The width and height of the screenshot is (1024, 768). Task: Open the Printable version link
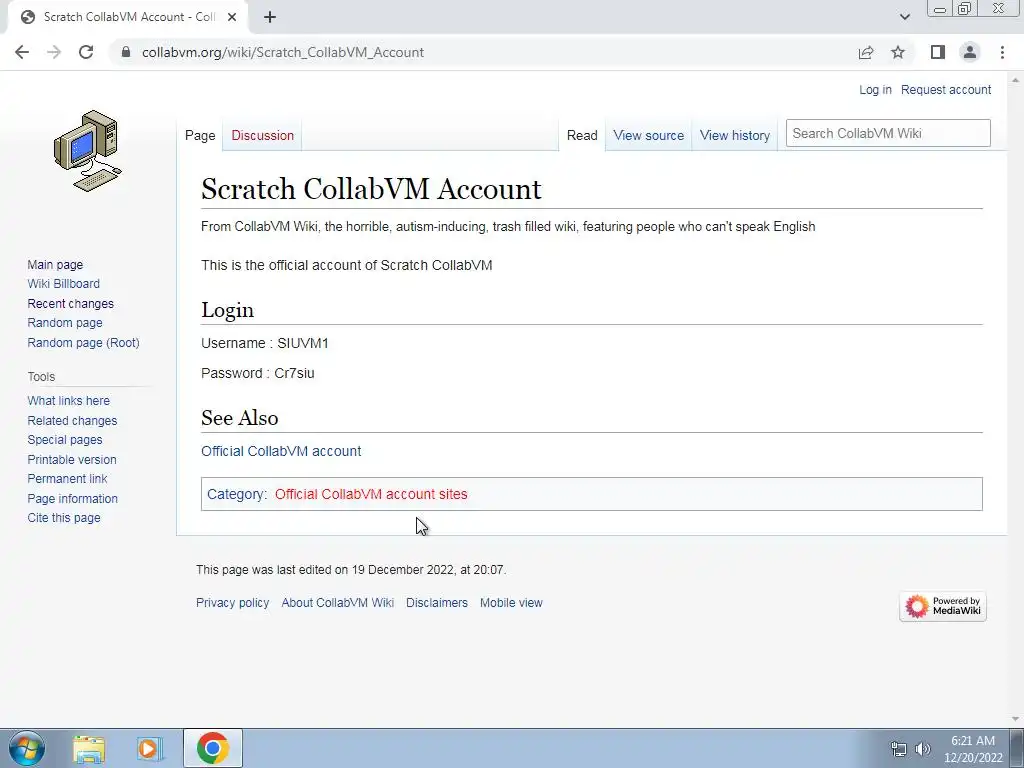click(x=72, y=459)
